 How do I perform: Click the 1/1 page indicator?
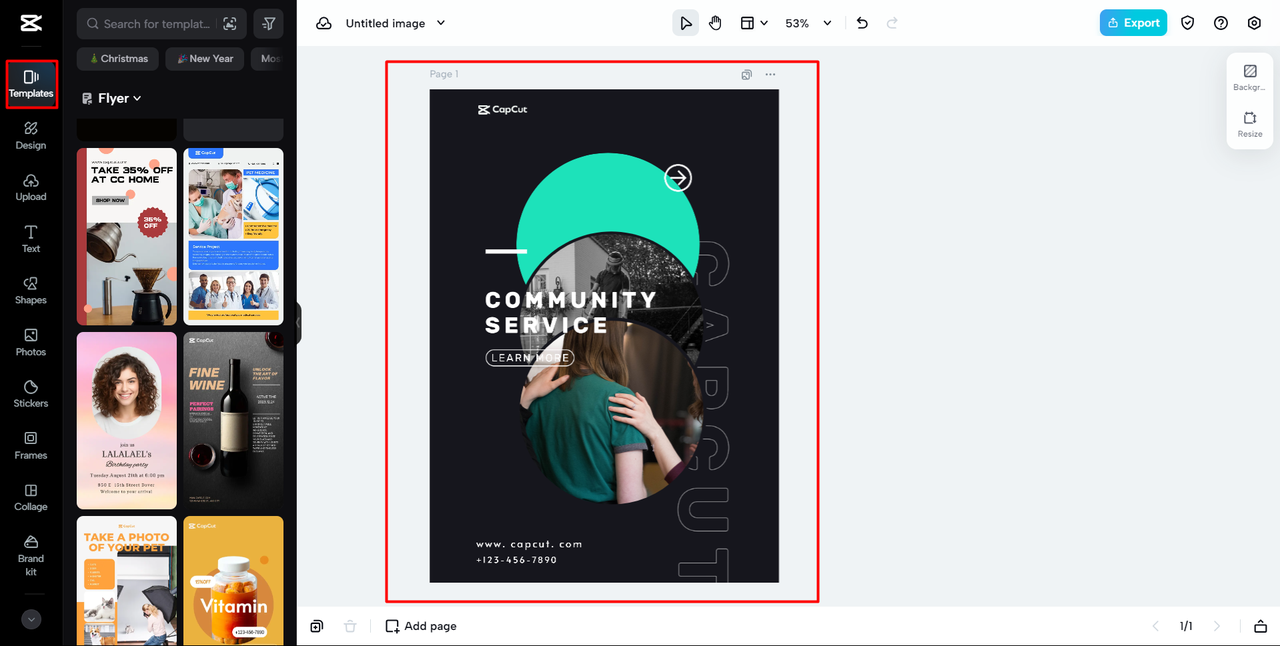(1186, 626)
